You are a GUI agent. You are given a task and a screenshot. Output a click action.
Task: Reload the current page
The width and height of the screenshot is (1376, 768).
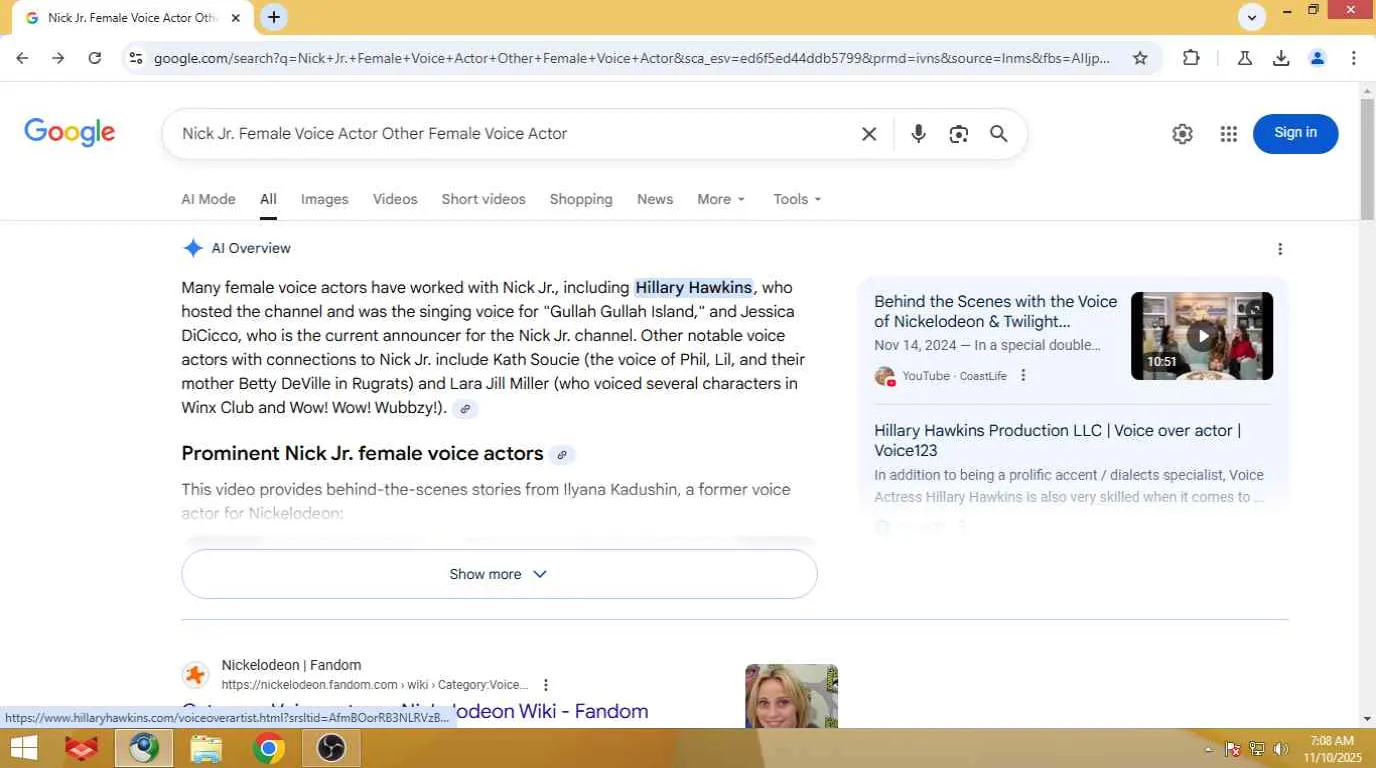point(95,58)
